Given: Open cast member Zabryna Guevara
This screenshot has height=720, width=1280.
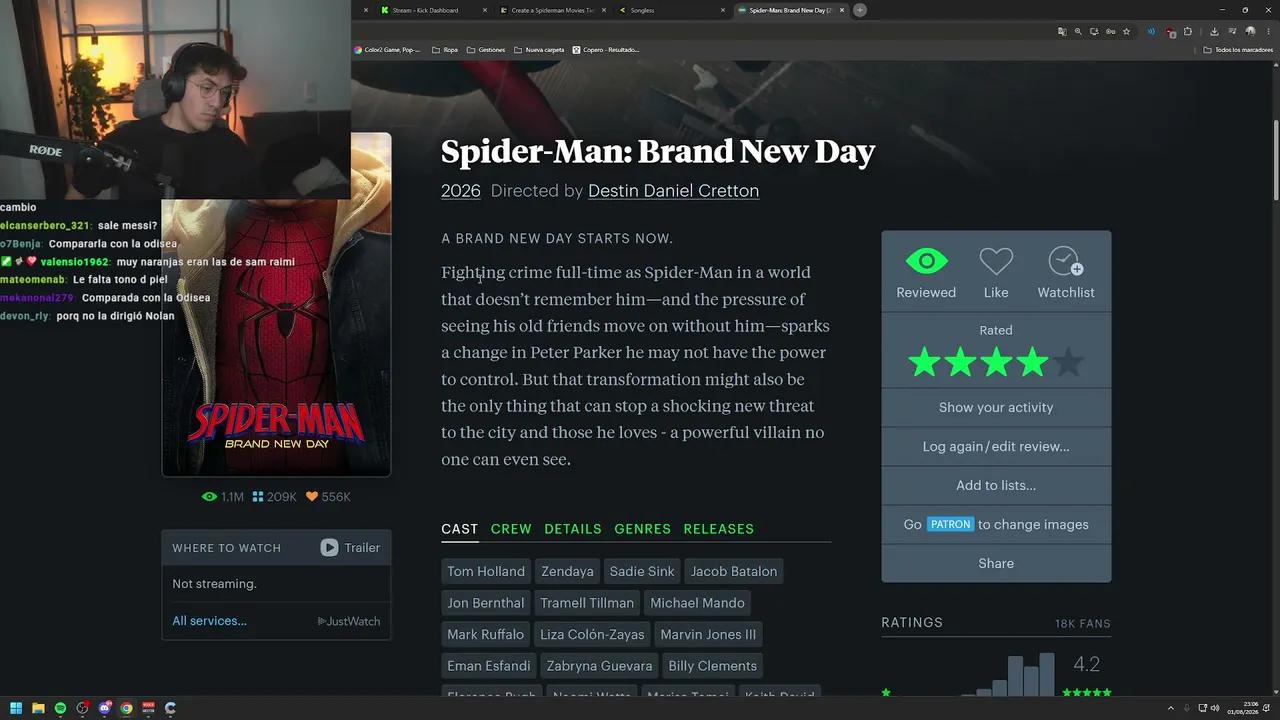Looking at the screenshot, I should [599, 666].
